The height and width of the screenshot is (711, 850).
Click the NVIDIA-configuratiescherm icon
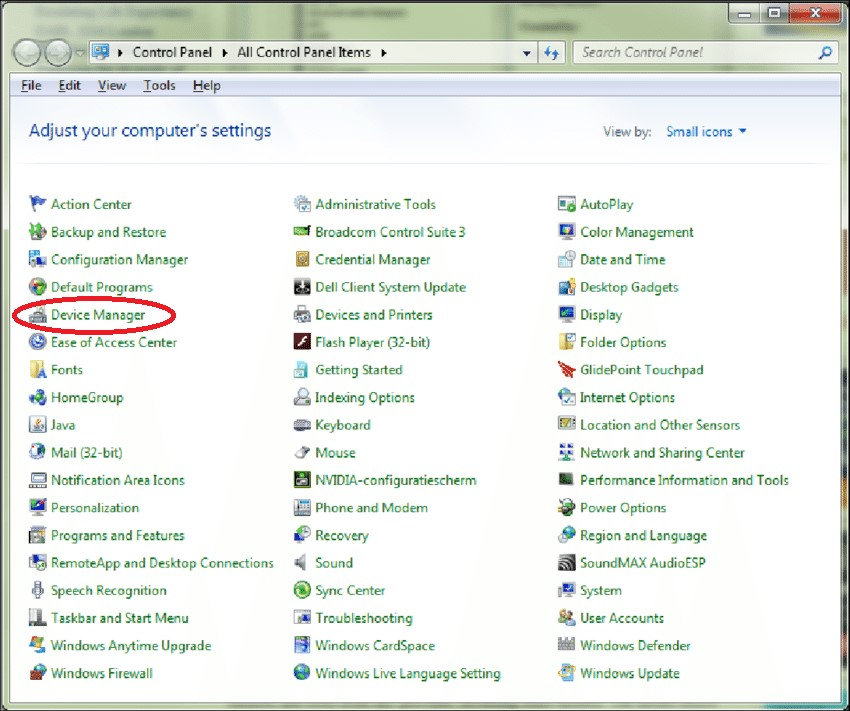click(302, 480)
